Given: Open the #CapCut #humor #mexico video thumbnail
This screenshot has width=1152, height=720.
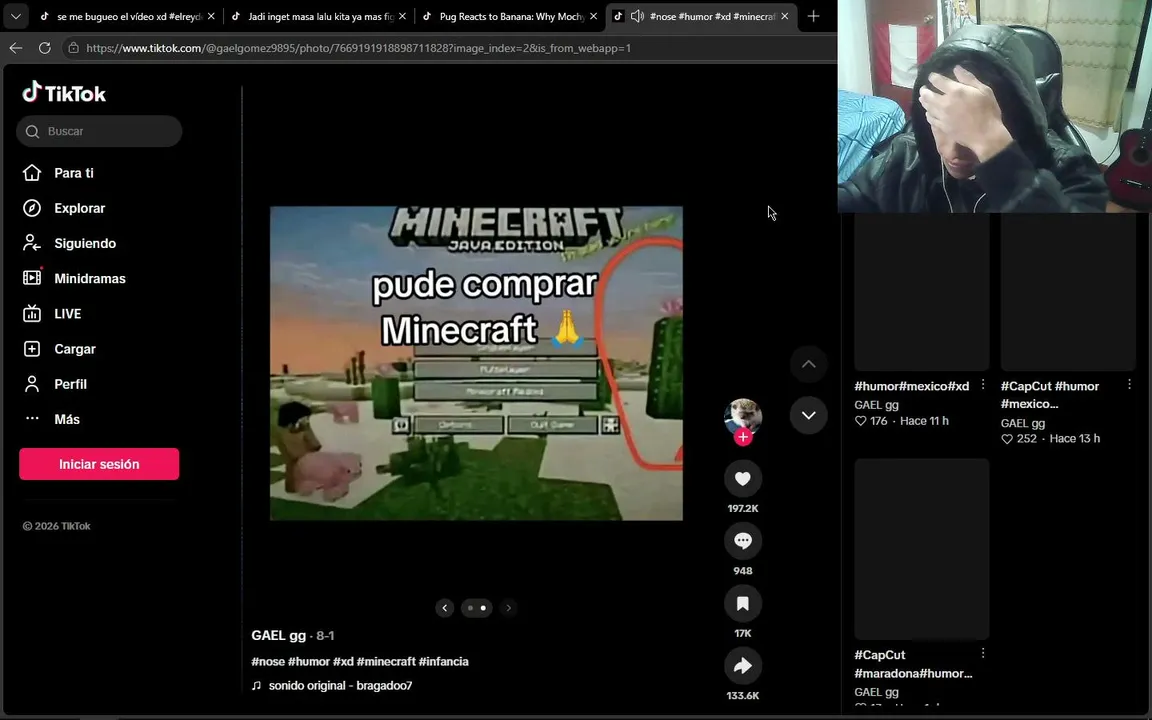Looking at the screenshot, I should 1068,292.
